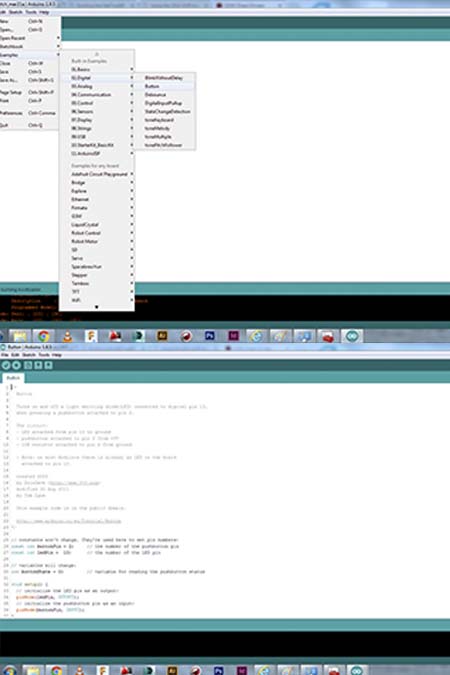Open Internet Explorer icon in taskbar beneath Examples menu
Screen dimensions: 450x675
click(256, 336)
